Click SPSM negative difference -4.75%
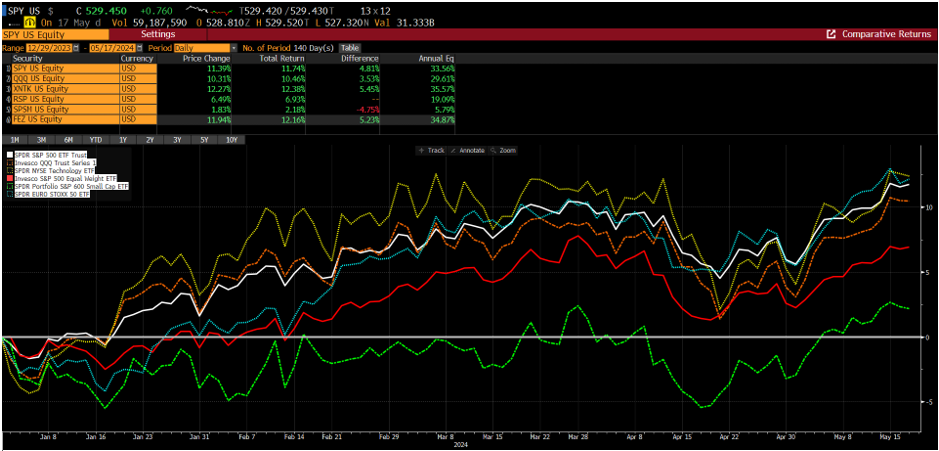The height and width of the screenshot is (451, 939). 367,110
